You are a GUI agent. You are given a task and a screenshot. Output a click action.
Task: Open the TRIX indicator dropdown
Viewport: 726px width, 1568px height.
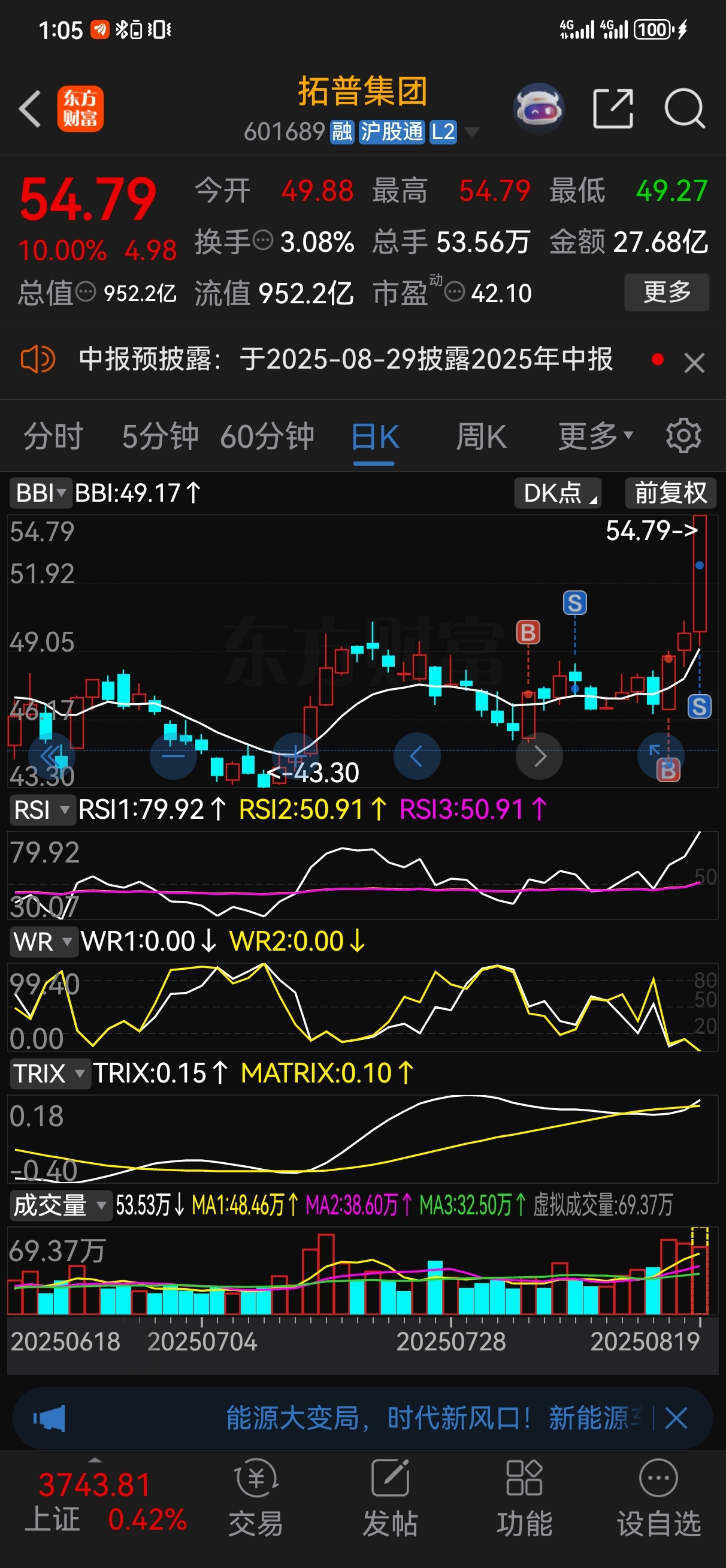[49, 1073]
